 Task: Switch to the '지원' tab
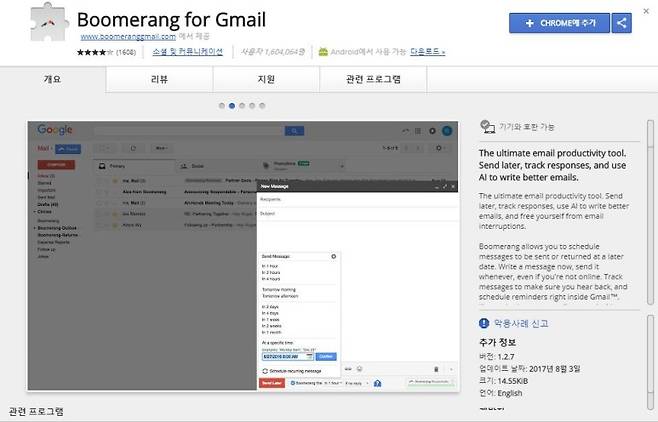pos(266,79)
